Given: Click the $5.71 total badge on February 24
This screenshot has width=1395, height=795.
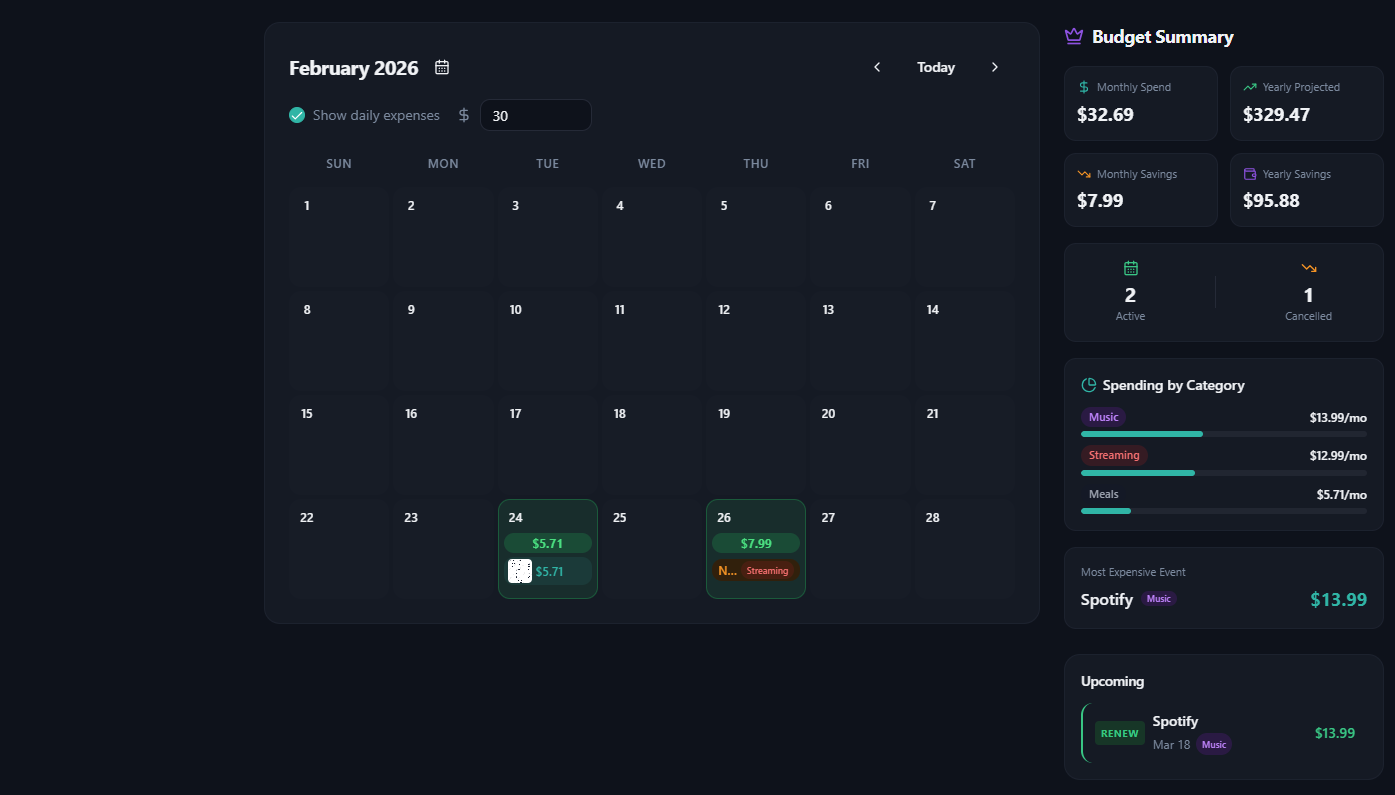Looking at the screenshot, I should [x=548, y=543].
